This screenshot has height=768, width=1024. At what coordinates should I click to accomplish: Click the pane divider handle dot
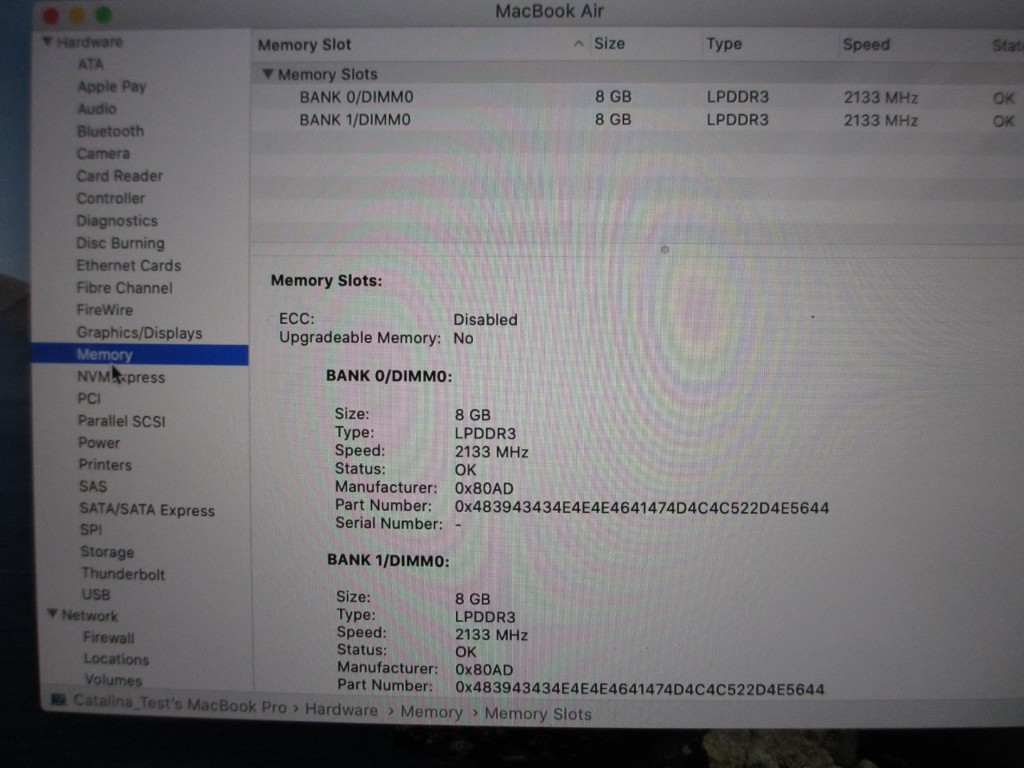pos(665,249)
